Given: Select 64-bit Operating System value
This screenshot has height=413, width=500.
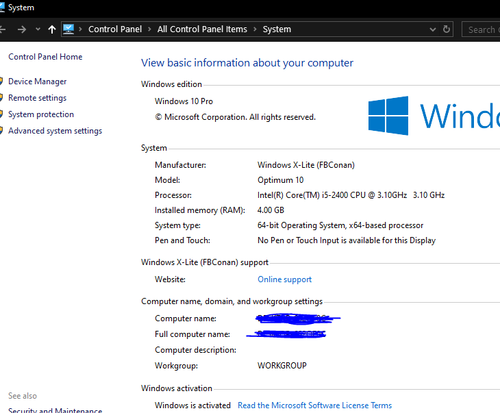Looking at the screenshot, I should [340, 225].
